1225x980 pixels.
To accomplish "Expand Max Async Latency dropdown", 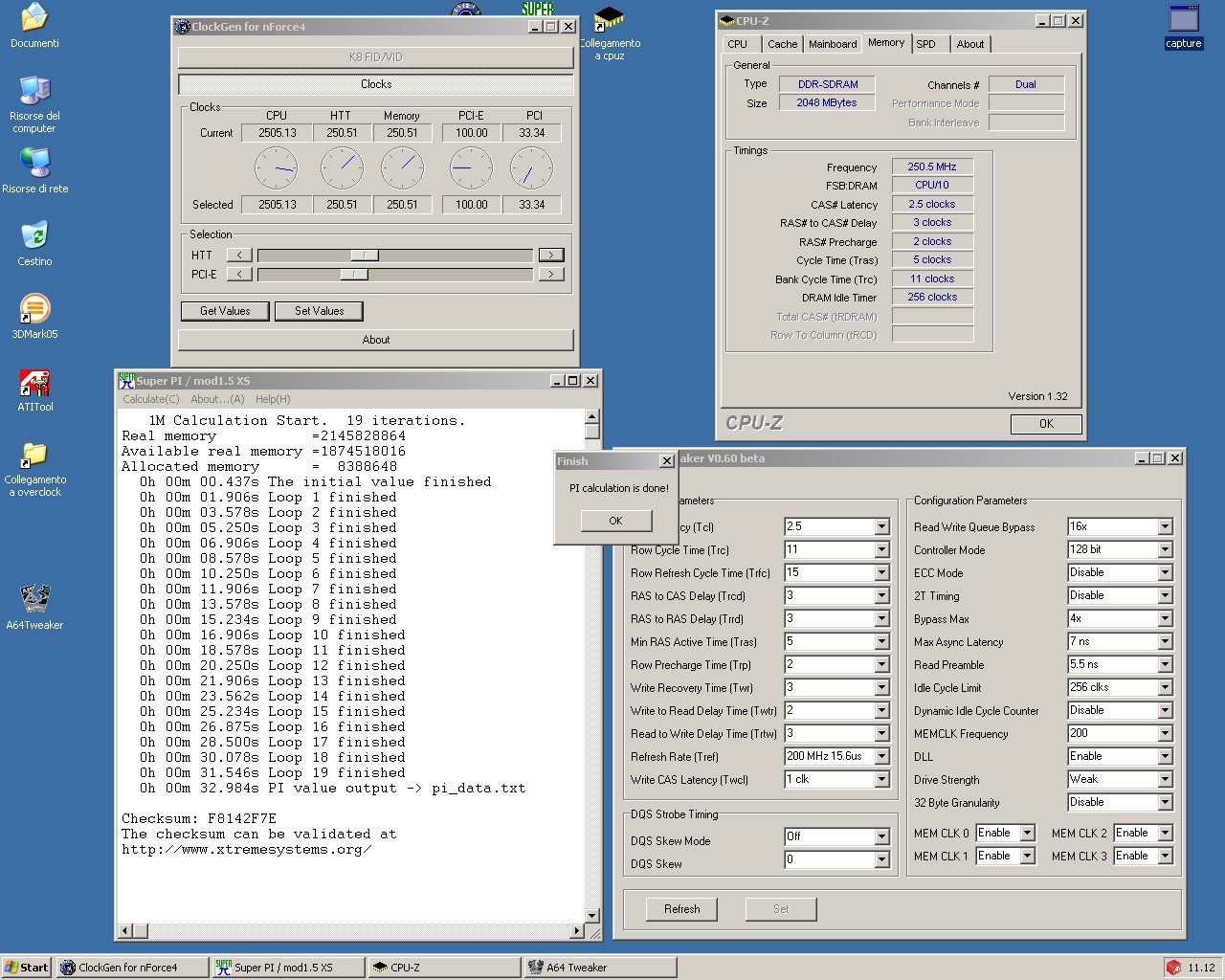I will 1165,642.
